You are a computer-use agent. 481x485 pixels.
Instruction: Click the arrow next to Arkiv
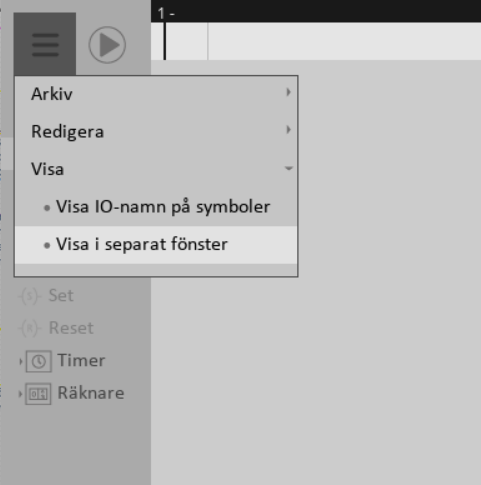coord(288,92)
